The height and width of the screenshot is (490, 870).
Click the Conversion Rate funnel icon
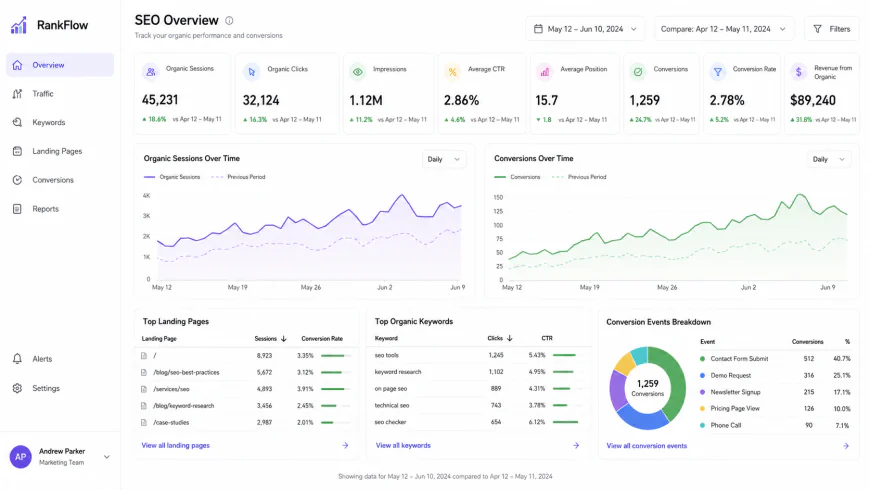(x=718, y=72)
